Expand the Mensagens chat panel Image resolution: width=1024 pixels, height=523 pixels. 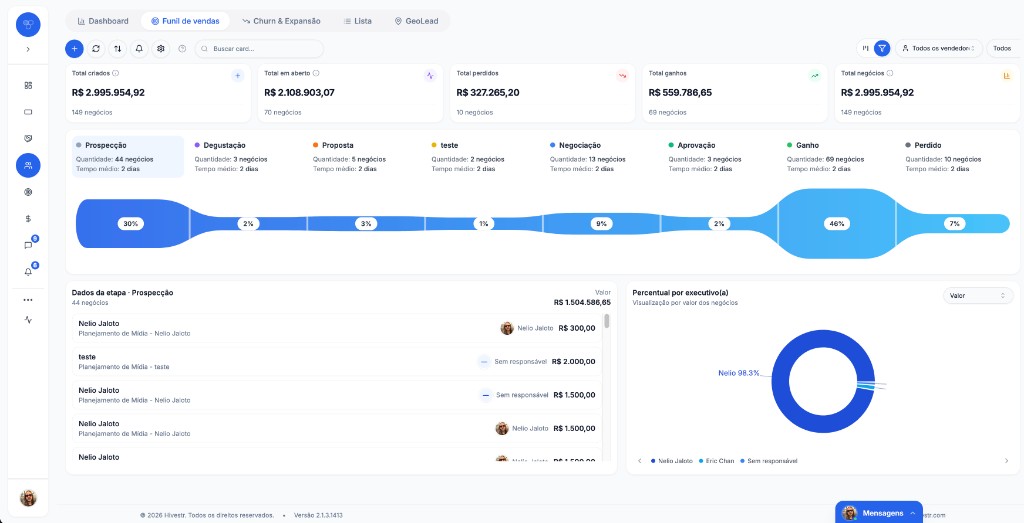pos(879,513)
